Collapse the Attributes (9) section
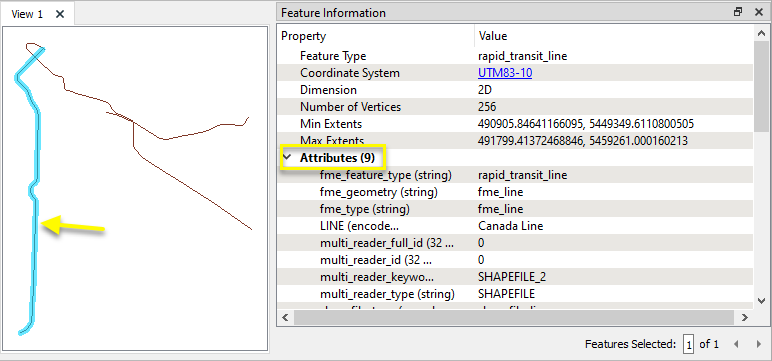 [x=287, y=158]
